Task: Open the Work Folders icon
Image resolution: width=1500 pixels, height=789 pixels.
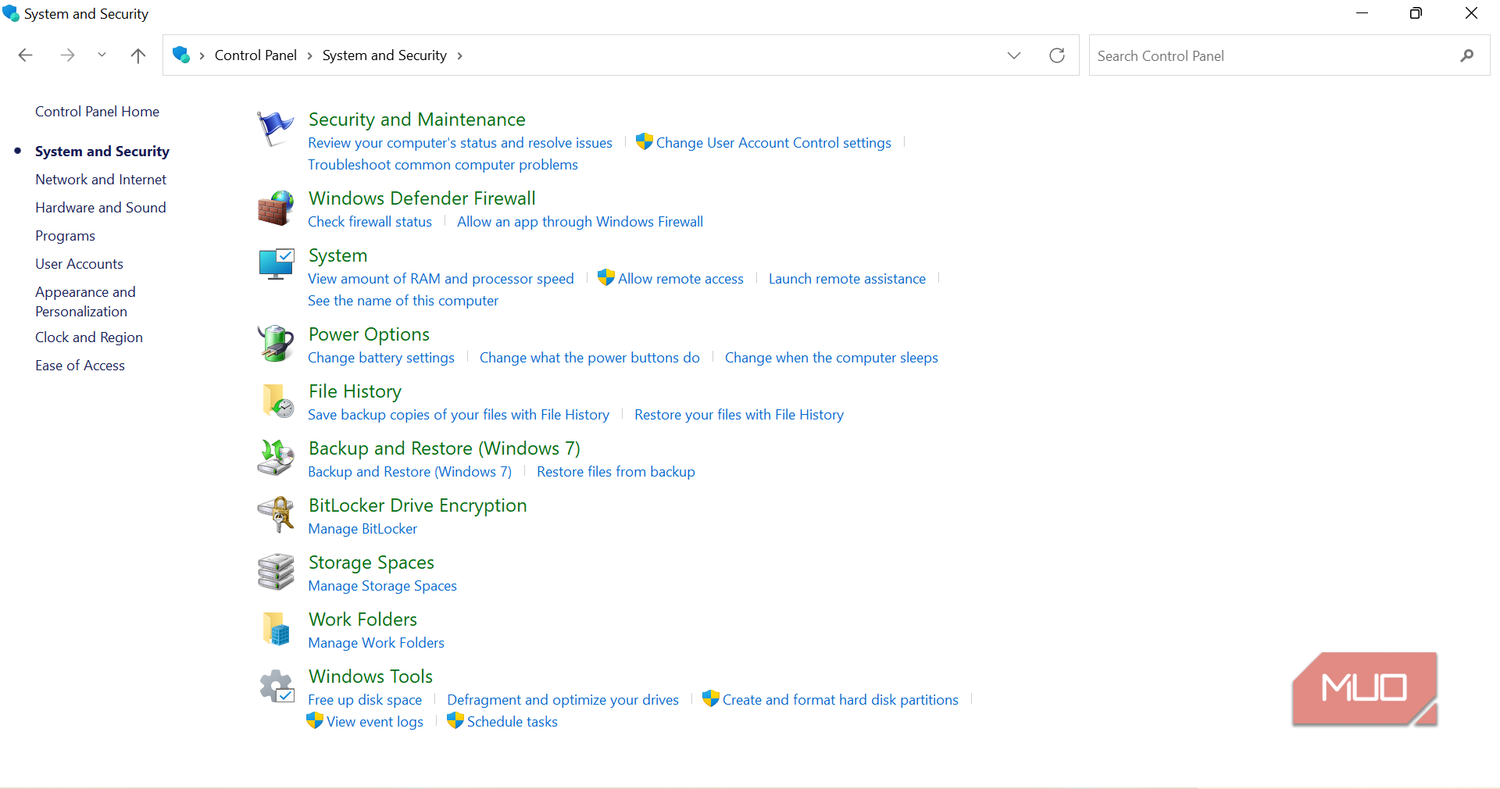Action: coord(276,629)
